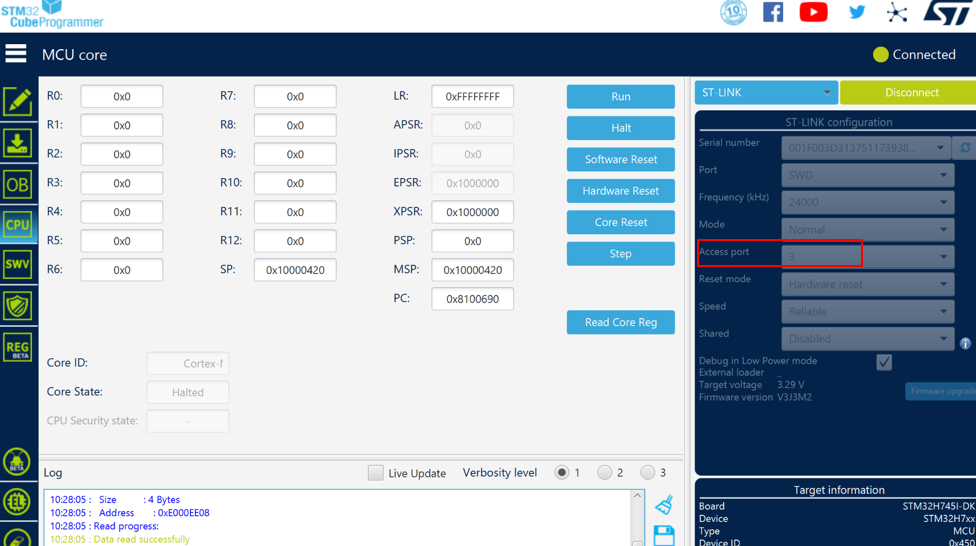Open the REG beta registers icon
Screen dimensions: 976x546
click(x=17, y=347)
